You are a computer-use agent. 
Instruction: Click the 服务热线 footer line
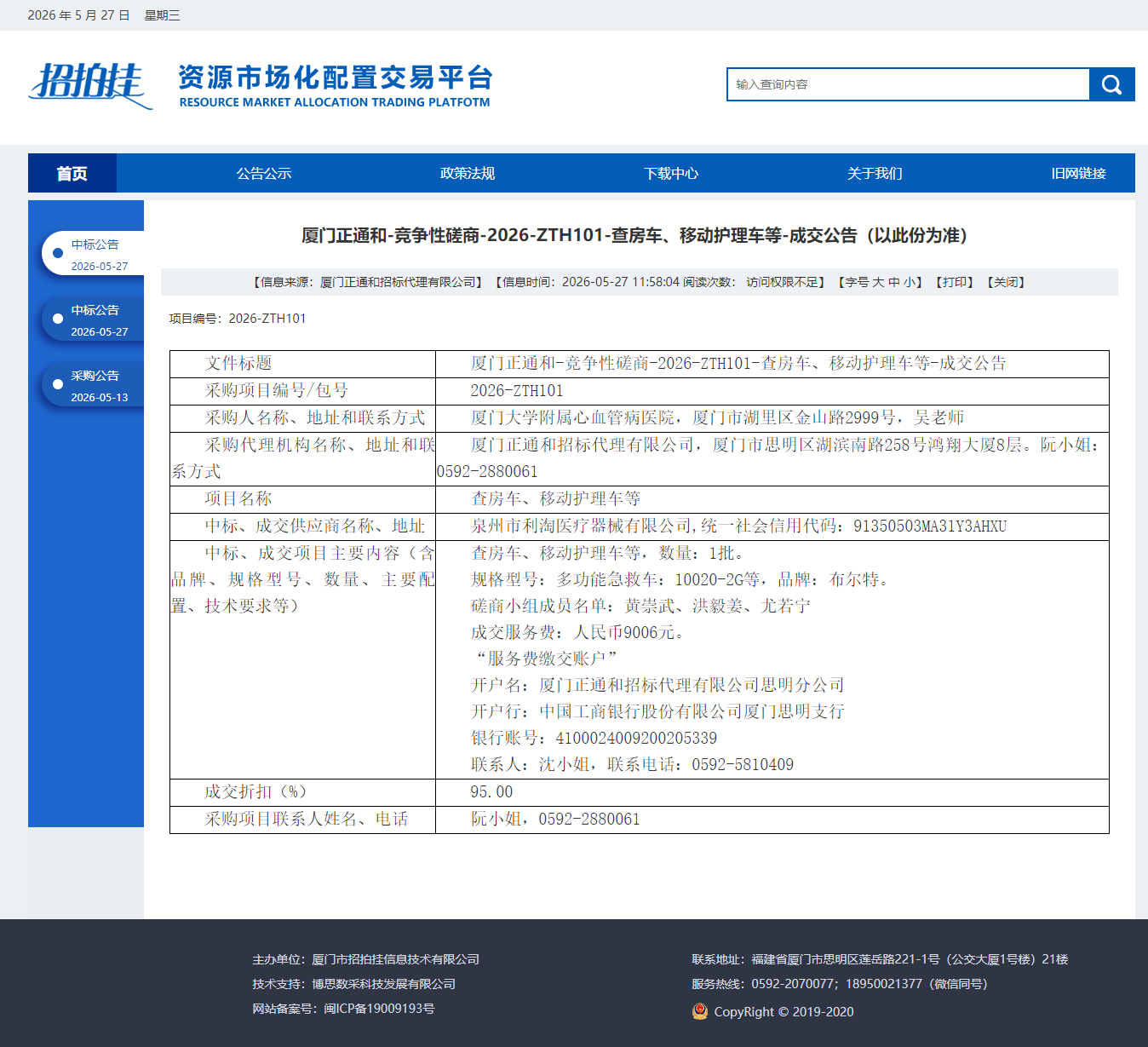coord(840,984)
